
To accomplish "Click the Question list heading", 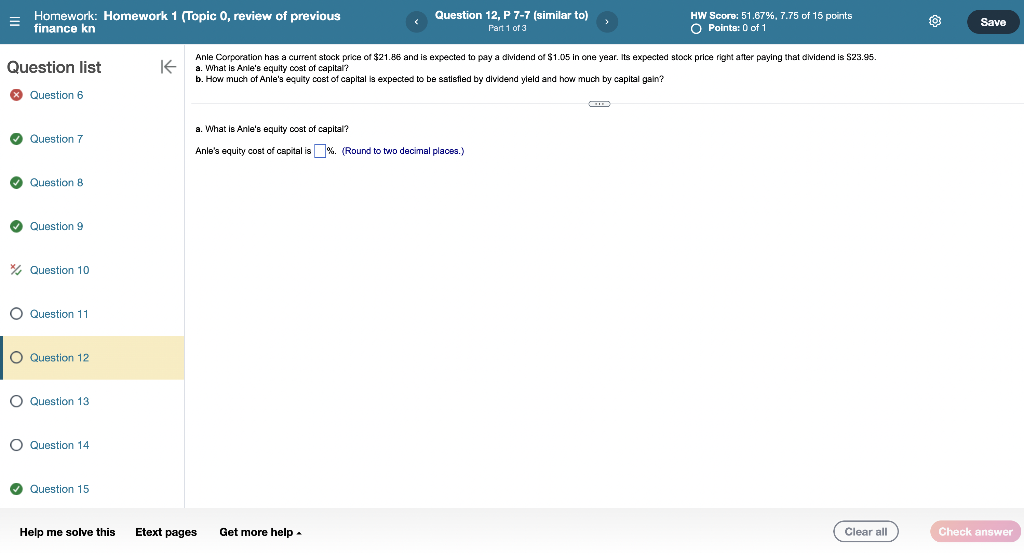I will coord(54,67).
